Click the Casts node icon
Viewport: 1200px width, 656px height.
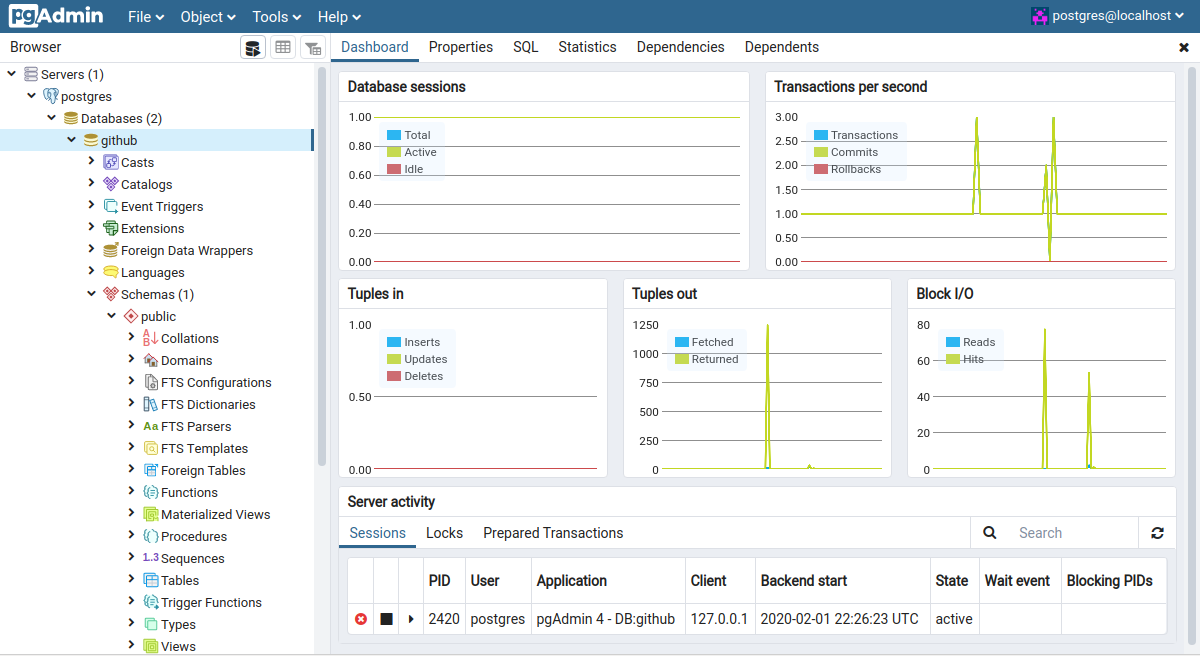tap(111, 162)
